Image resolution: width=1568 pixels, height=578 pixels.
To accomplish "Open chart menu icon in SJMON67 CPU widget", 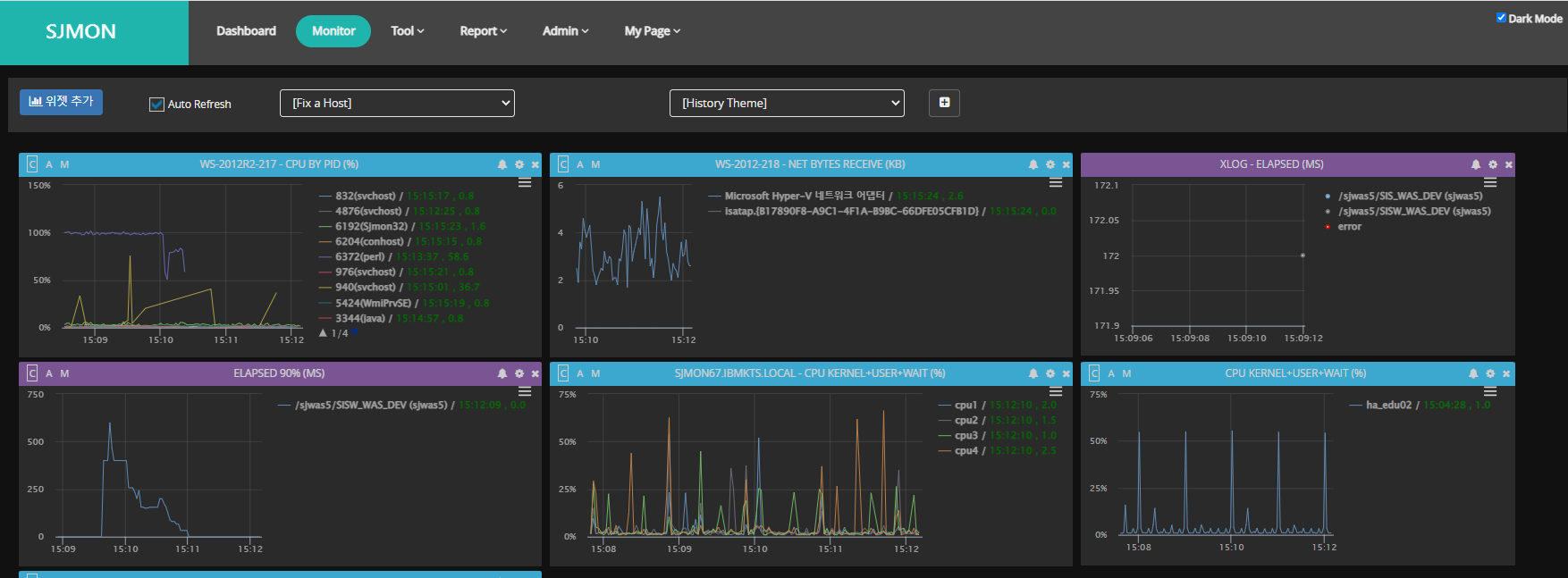I will point(1056,392).
